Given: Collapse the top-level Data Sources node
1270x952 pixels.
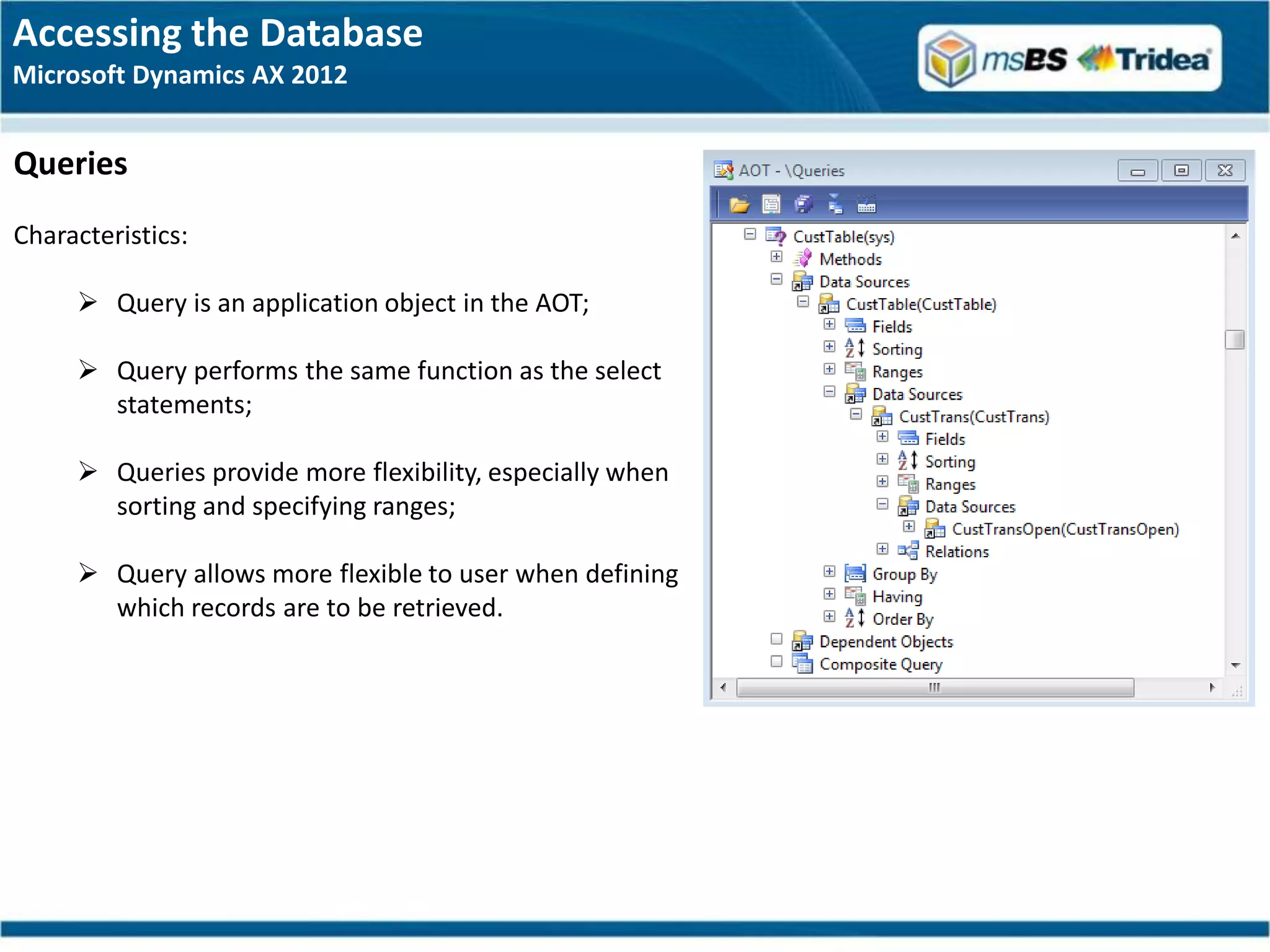Looking at the screenshot, I should pos(776,279).
